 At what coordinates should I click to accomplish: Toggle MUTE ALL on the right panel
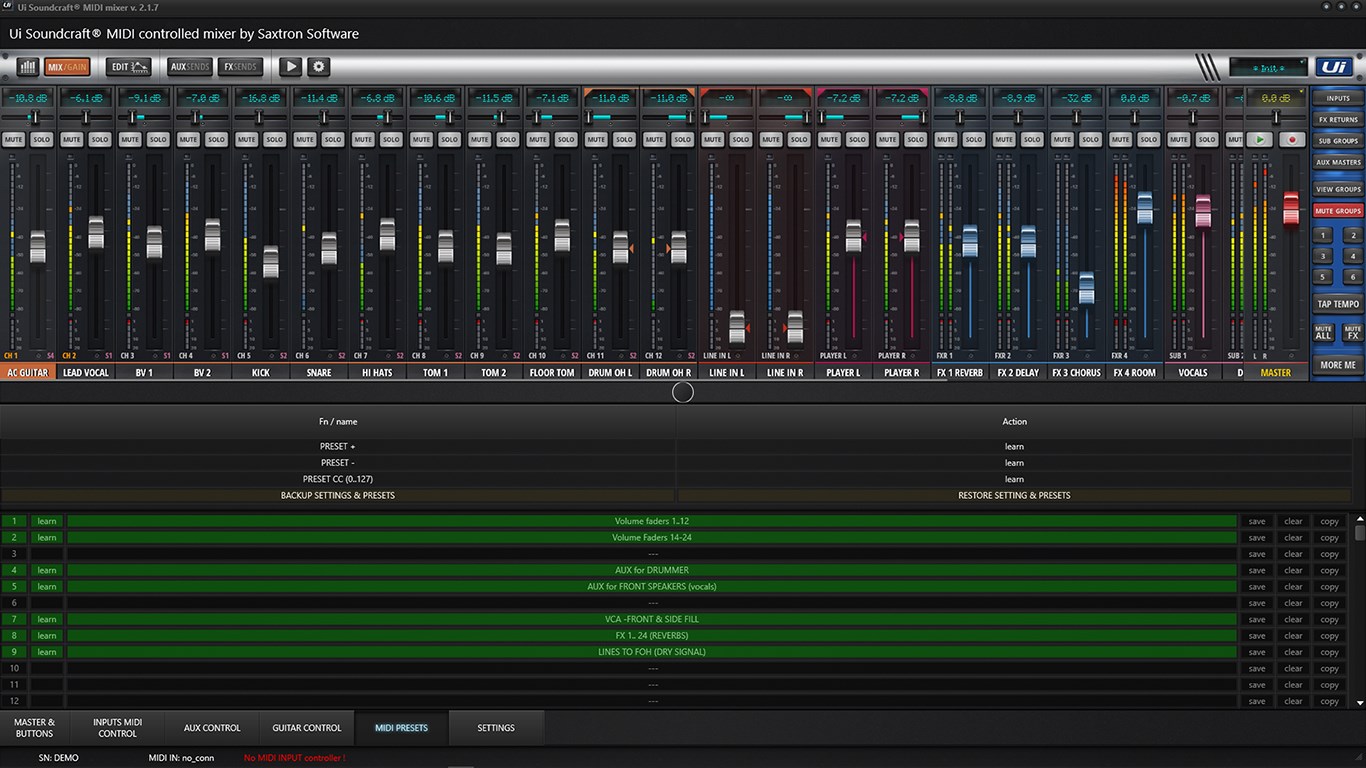click(x=1322, y=333)
